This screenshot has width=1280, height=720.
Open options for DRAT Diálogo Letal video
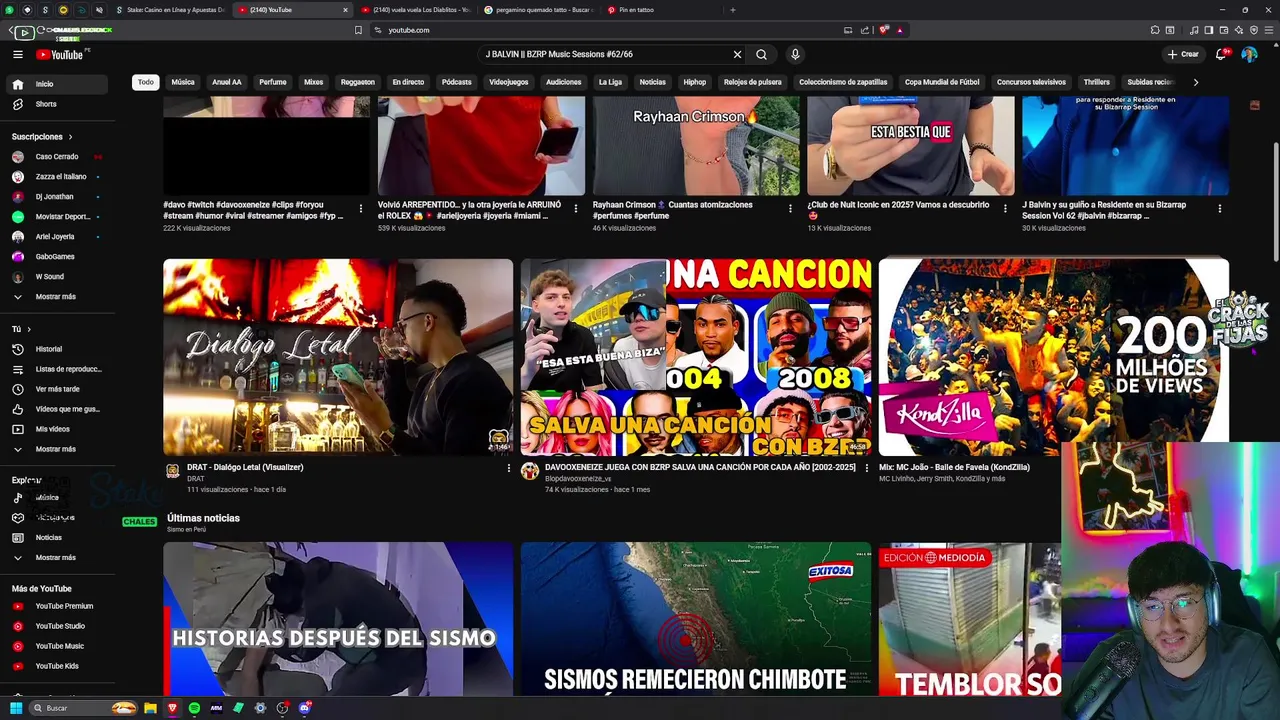[508, 468]
